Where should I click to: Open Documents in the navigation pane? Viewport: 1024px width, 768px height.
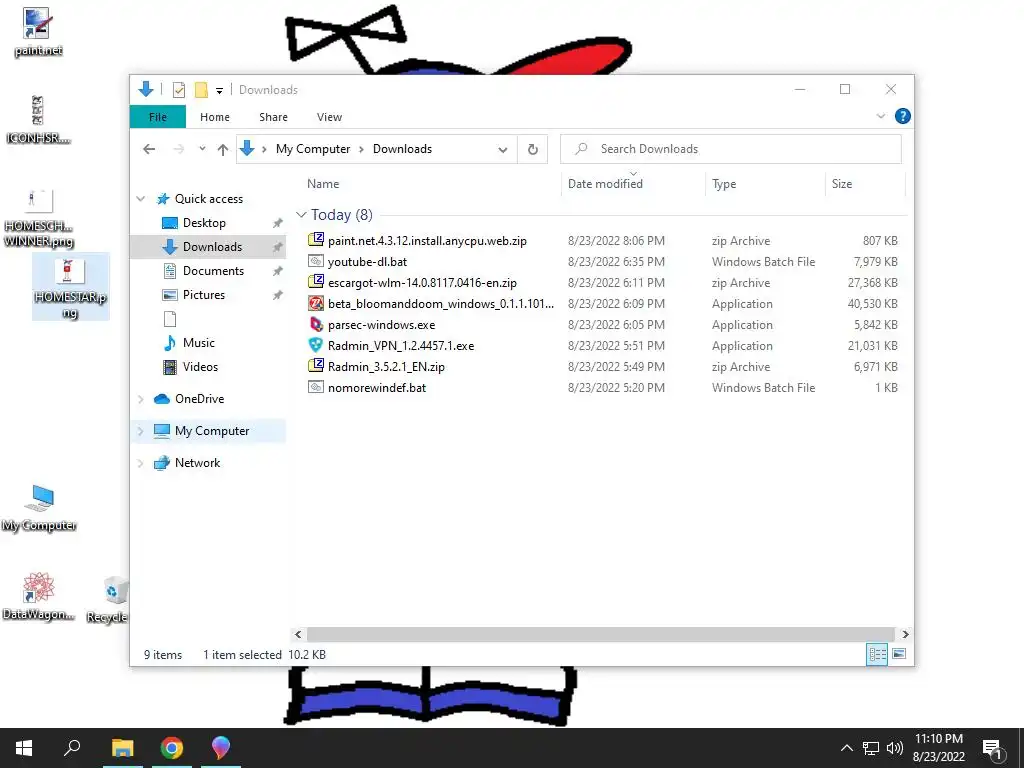click(213, 271)
